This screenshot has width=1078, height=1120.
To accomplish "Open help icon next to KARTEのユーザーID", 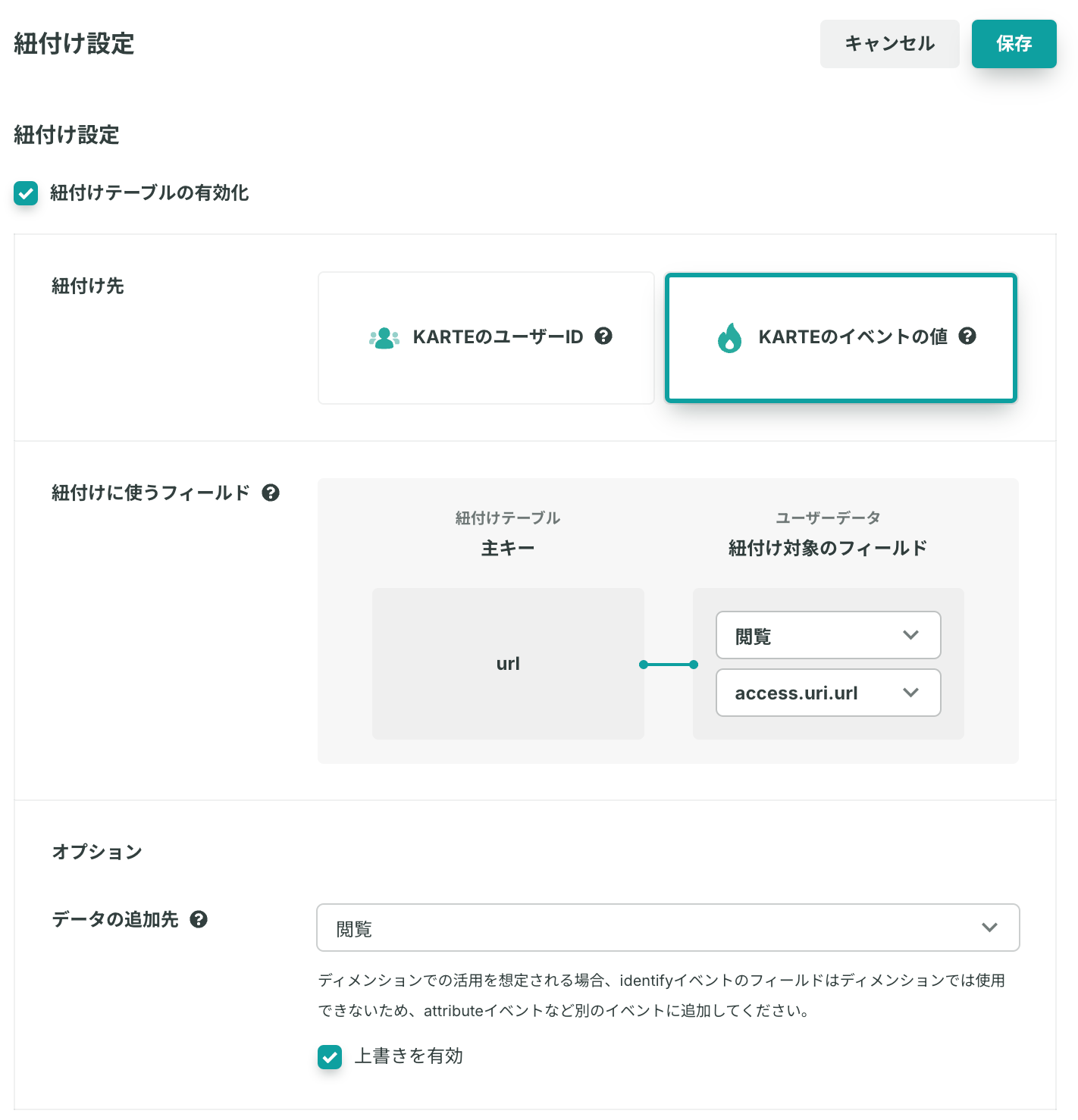I will point(603,336).
